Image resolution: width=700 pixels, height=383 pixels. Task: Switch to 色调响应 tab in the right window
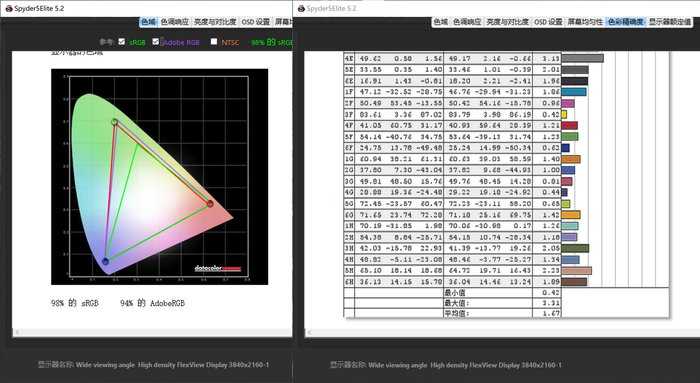[x=467, y=22]
